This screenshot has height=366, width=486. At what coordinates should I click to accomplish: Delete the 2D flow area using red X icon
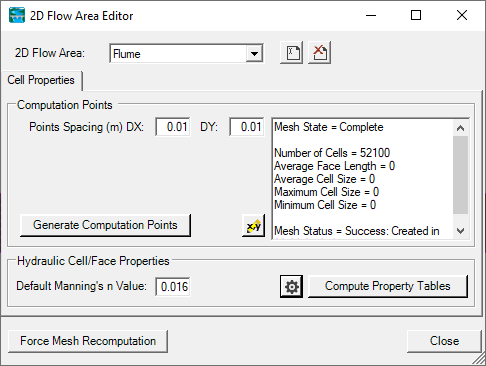tap(319, 53)
